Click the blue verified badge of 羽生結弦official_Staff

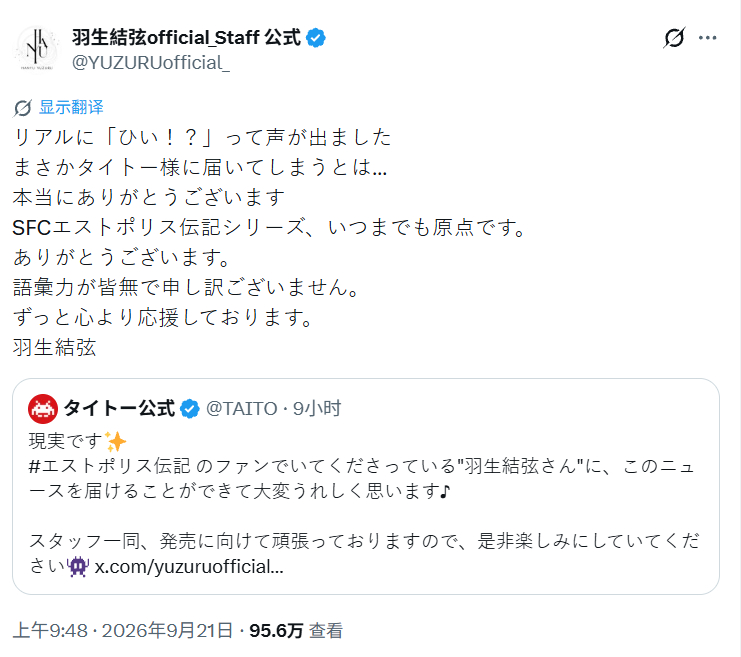(x=316, y=38)
